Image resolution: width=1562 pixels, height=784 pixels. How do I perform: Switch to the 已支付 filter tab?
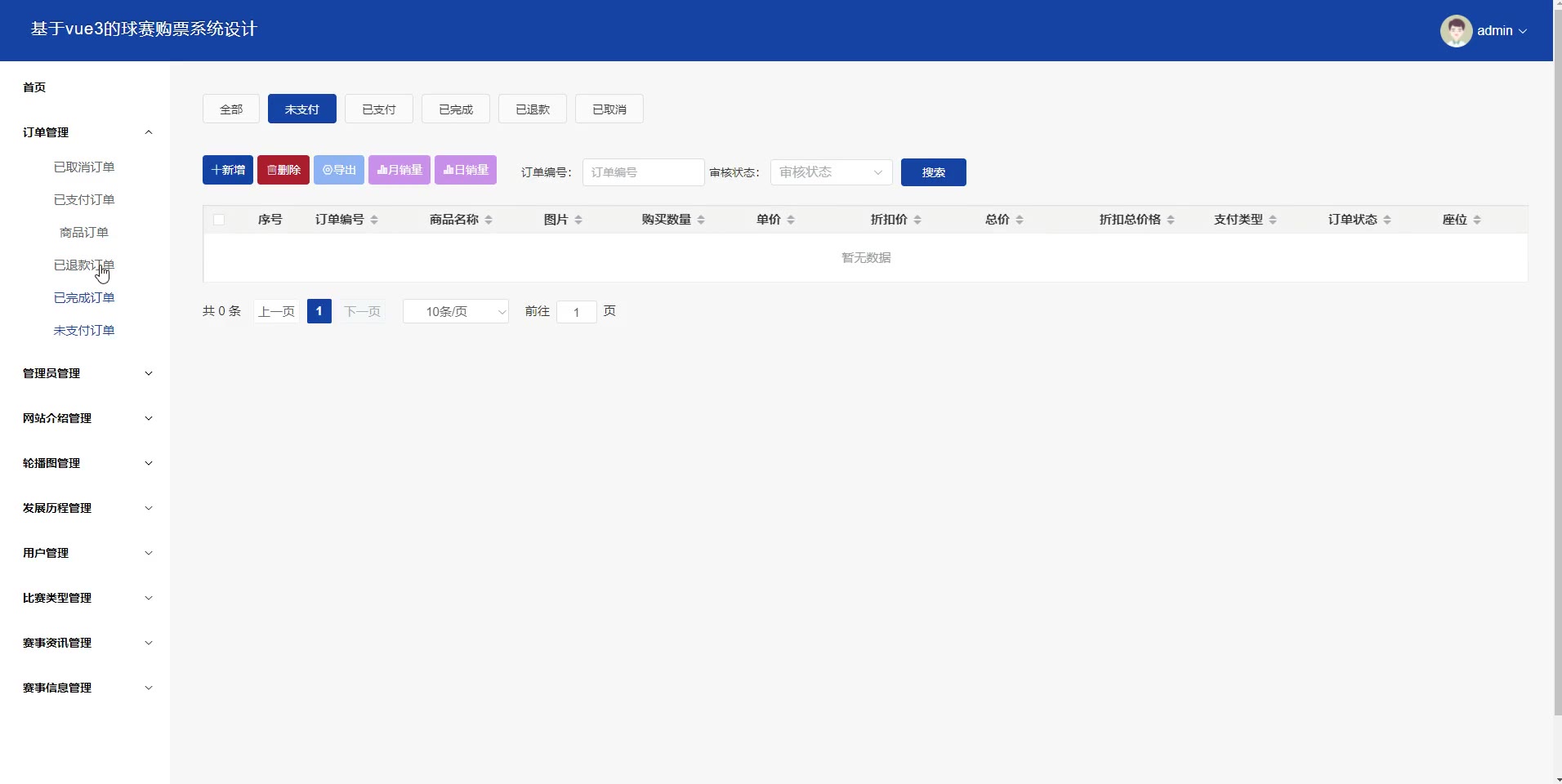tap(379, 109)
